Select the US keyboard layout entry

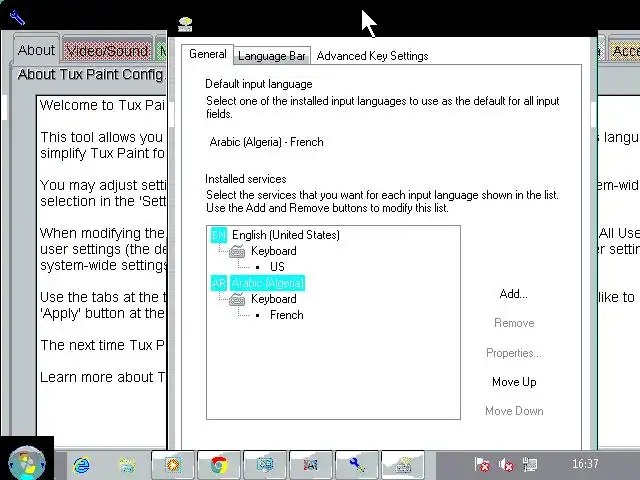point(277,267)
